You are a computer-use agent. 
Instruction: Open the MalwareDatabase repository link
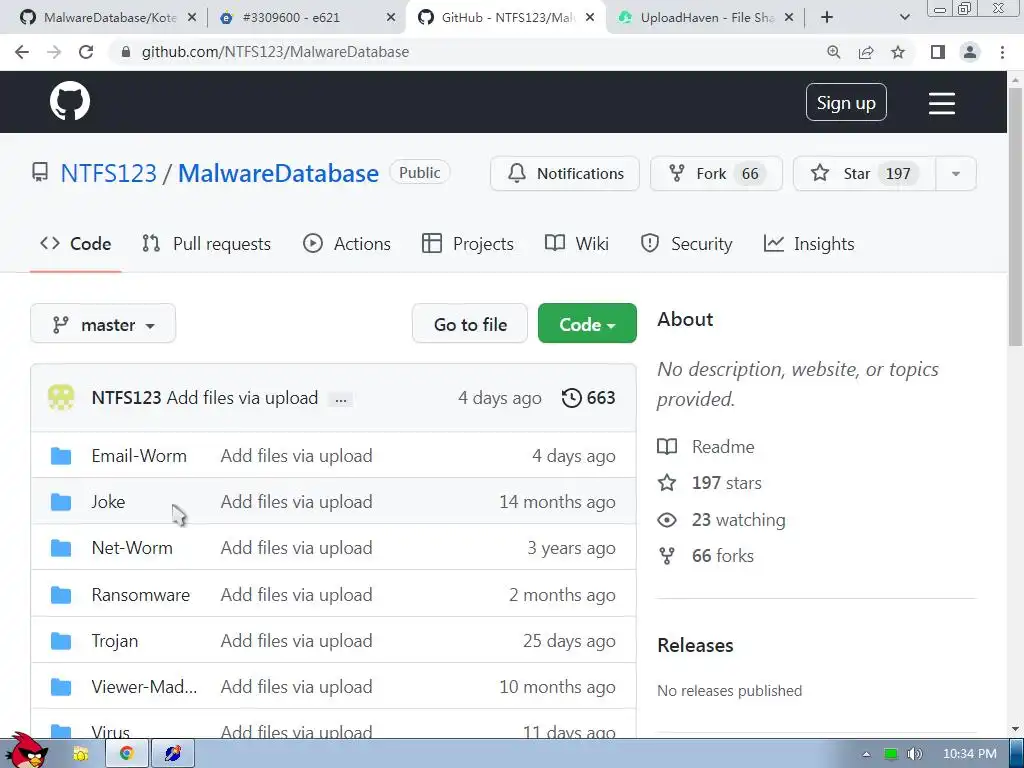point(278,174)
